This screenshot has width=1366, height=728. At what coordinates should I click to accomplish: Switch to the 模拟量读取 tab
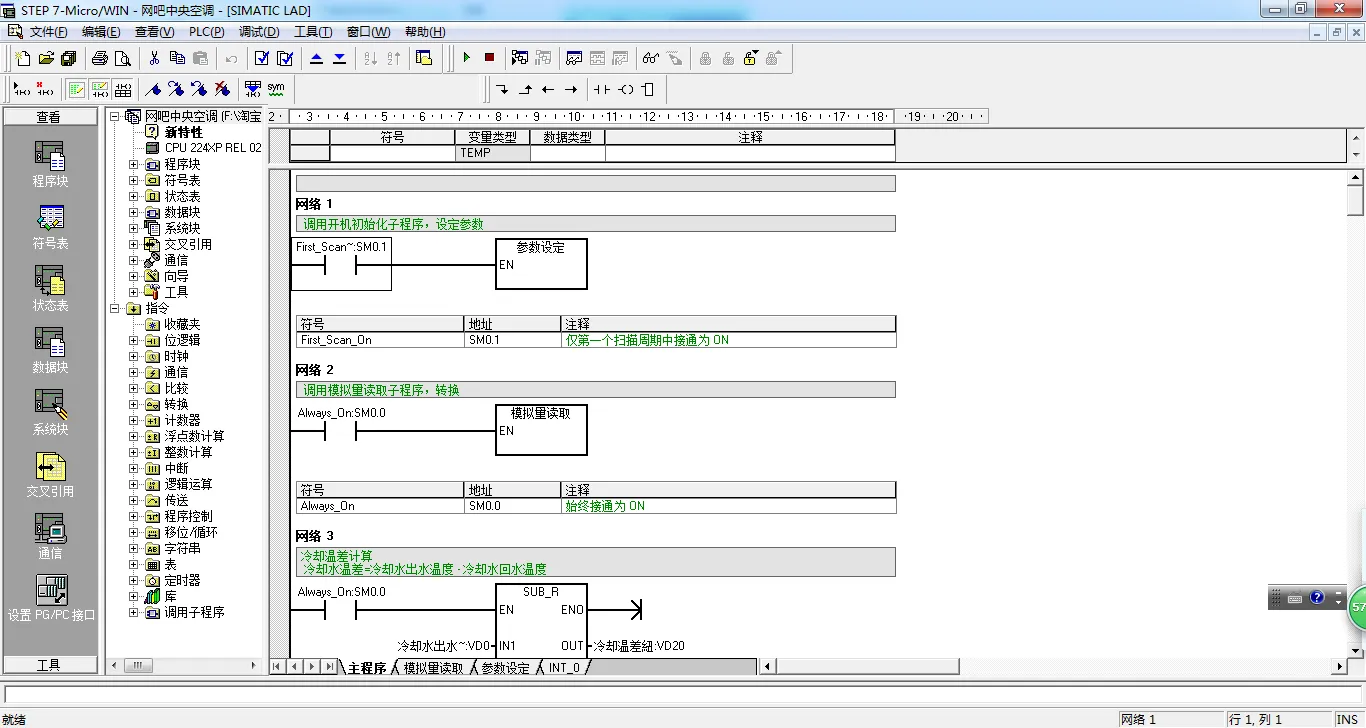click(x=433, y=668)
